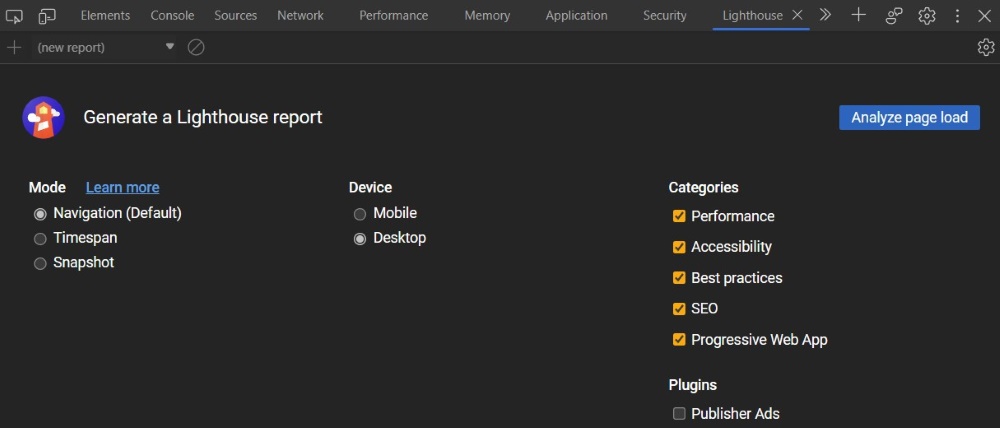Clear all reports circle-slash icon
Image resolution: width=1000 pixels, height=428 pixels.
[196, 47]
